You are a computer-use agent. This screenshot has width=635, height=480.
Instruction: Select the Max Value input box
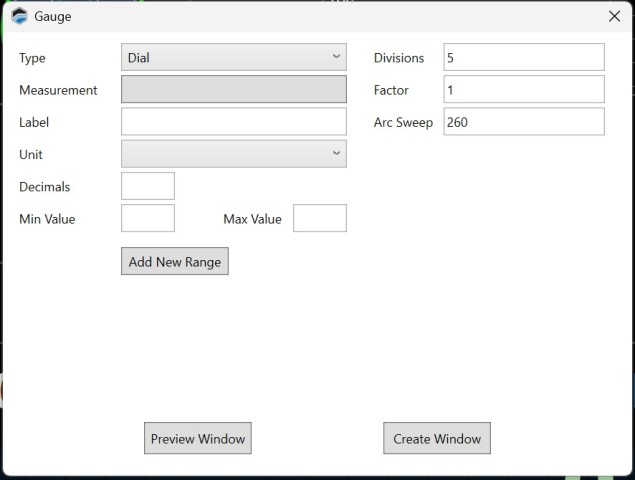pos(320,218)
